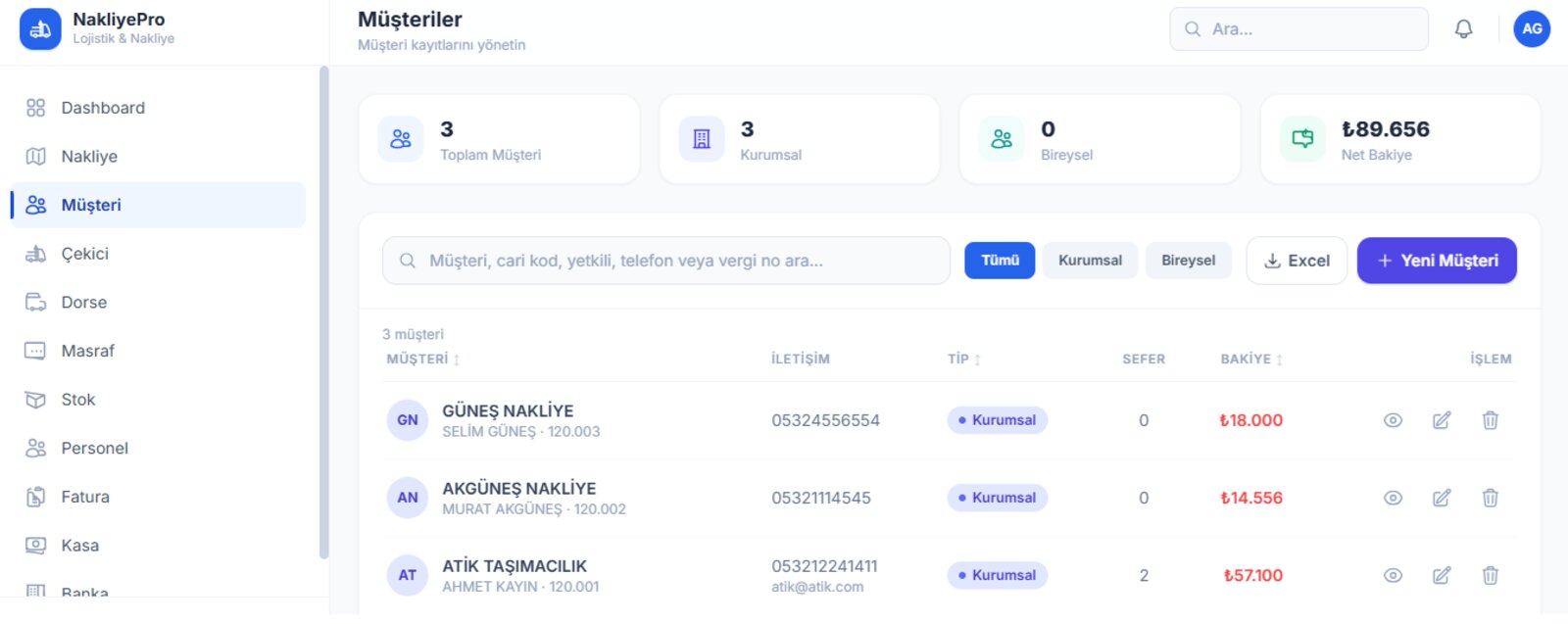The height and width of the screenshot is (624, 1568).
Task: View ATİK TAŞIMACILIK details via eye icon
Action: 1393,575
